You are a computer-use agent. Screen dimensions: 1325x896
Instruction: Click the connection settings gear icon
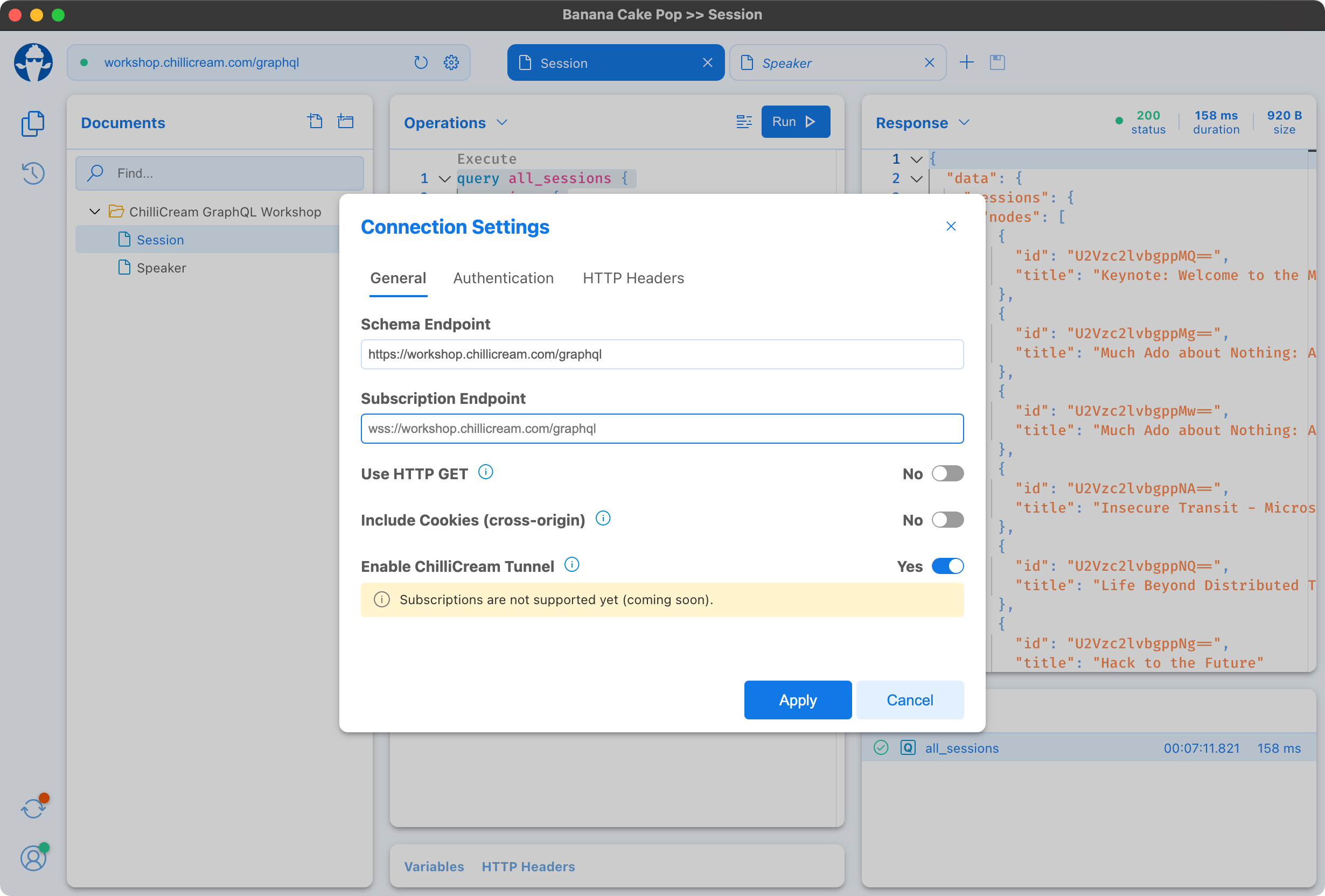tap(451, 62)
